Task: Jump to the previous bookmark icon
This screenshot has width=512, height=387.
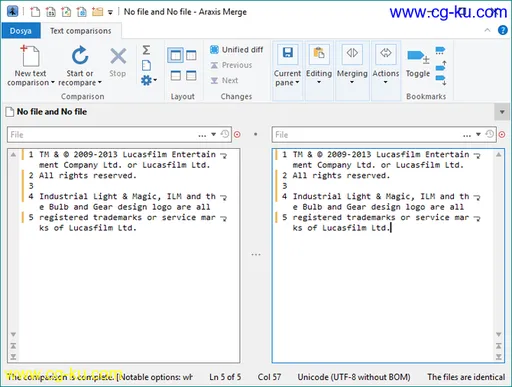Action: 441,66
